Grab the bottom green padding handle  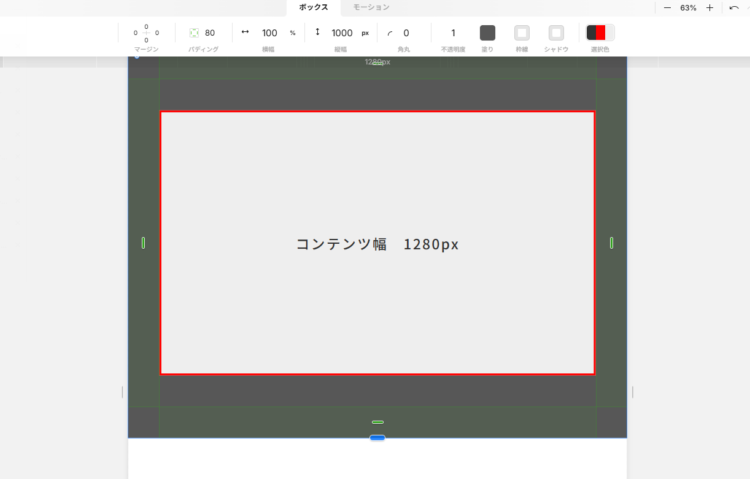pyautogui.click(x=377, y=422)
